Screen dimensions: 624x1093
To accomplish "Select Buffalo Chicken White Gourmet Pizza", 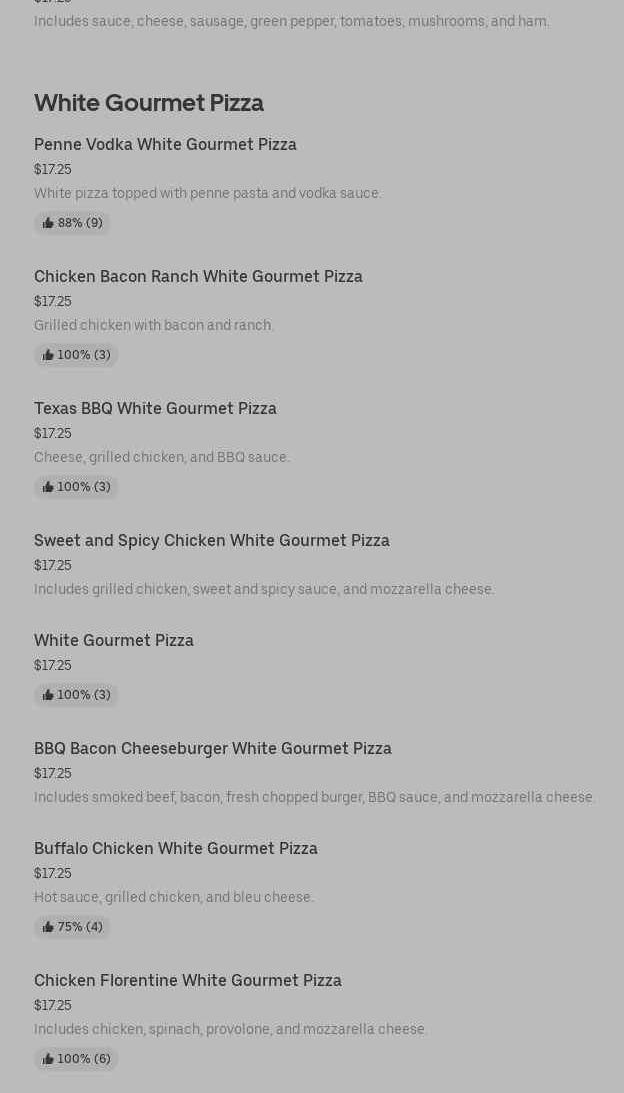I will [176, 848].
